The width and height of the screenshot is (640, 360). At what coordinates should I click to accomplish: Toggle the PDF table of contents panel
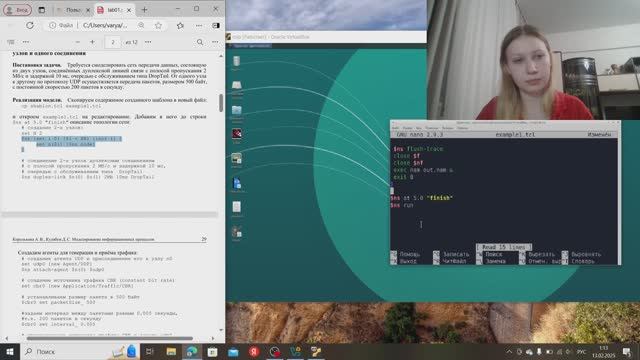11,42
